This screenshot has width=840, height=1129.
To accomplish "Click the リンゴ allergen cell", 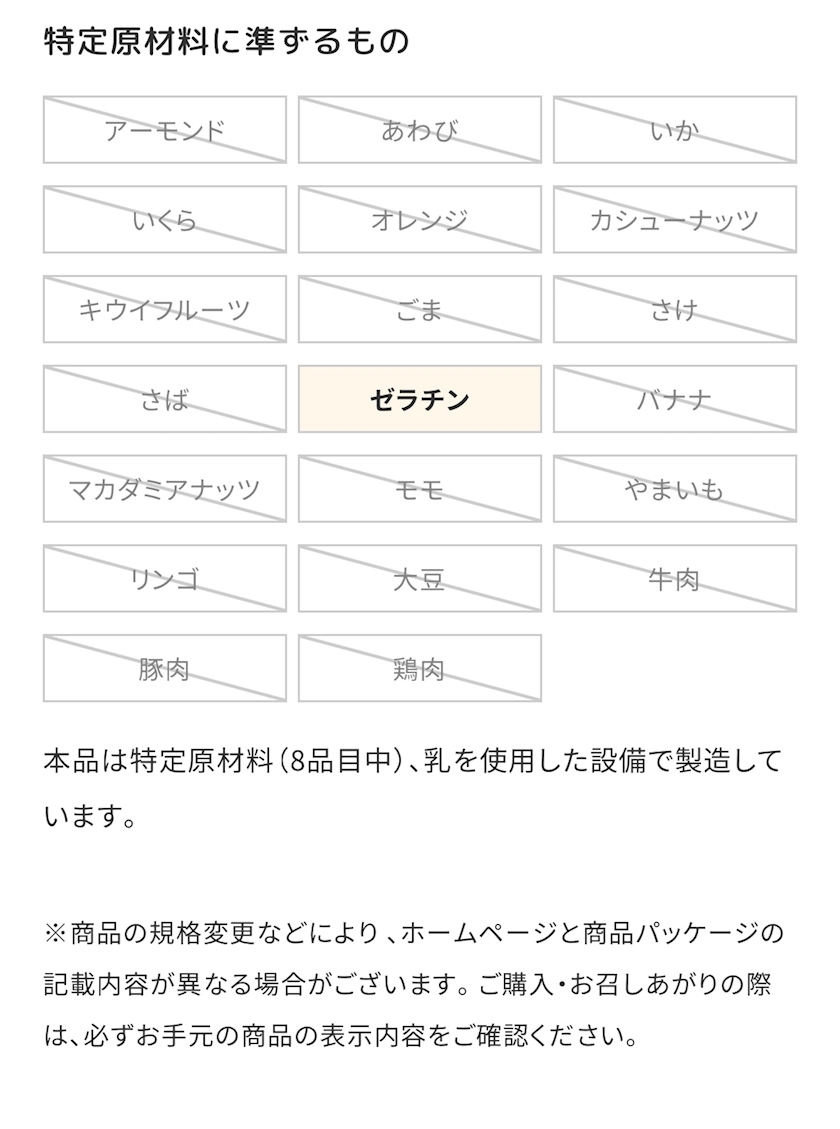I will coord(164,579).
